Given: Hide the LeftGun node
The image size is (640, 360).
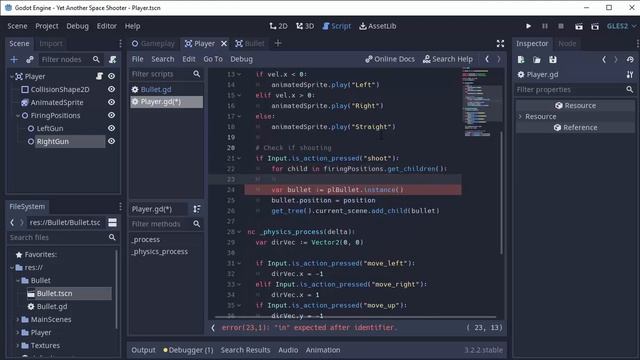Looking at the screenshot, I should pyautogui.click(x=111, y=128).
